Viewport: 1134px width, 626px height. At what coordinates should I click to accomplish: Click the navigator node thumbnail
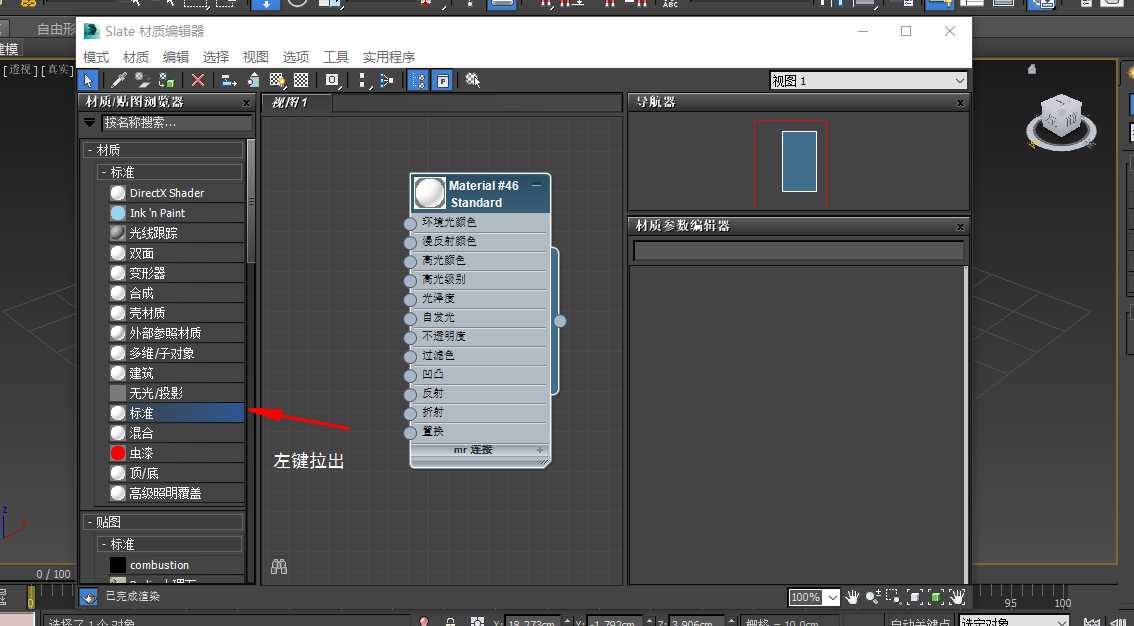coord(799,161)
